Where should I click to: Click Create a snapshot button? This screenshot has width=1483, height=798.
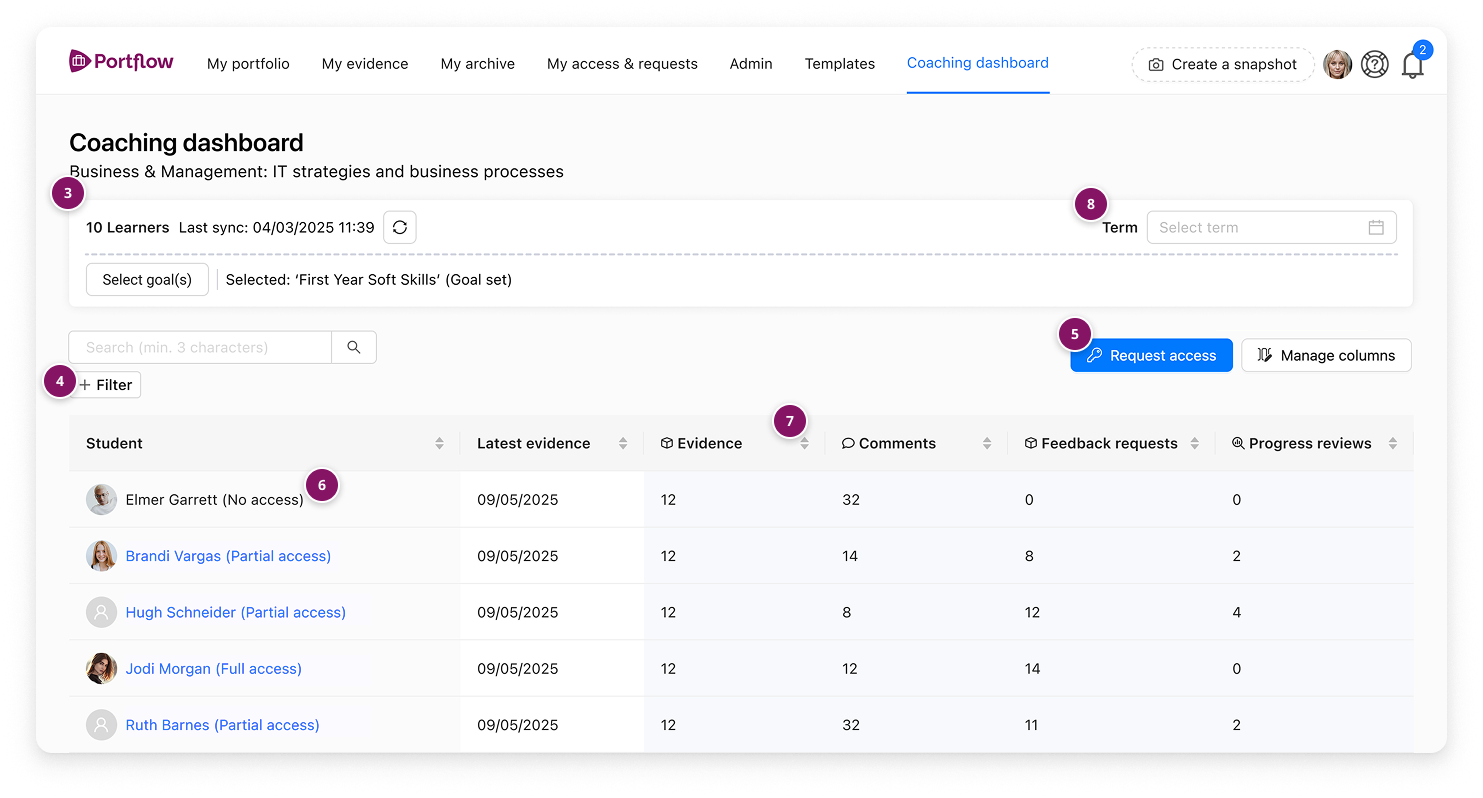coord(1223,64)
